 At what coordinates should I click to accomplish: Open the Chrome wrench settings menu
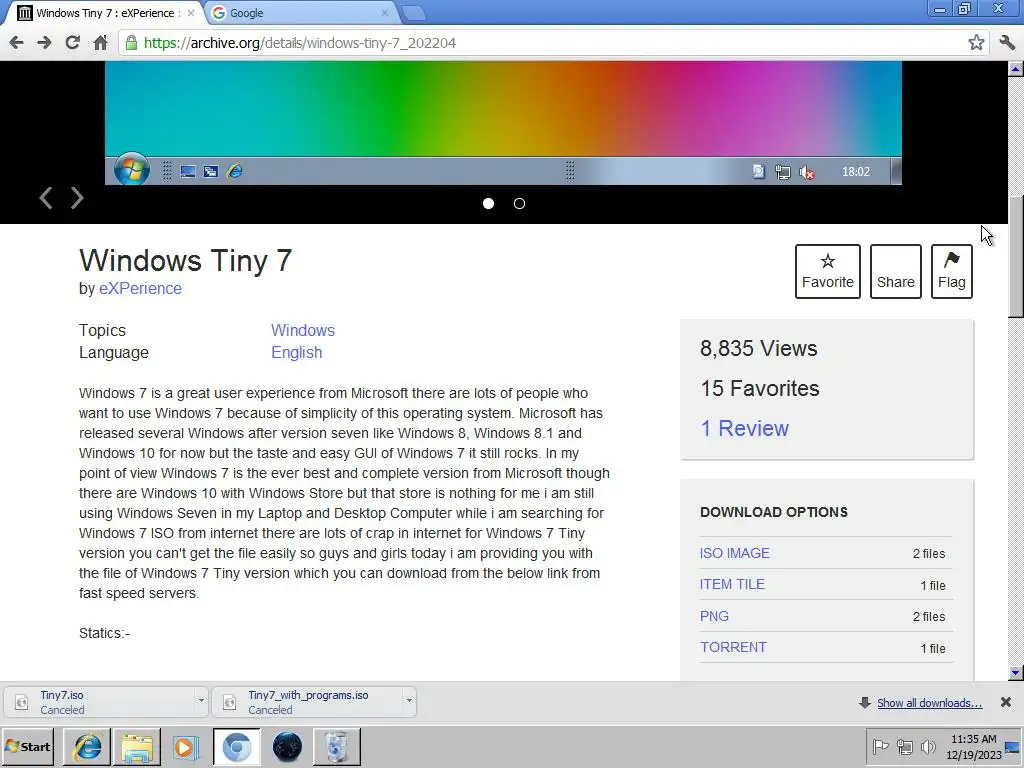(1007, 43)
